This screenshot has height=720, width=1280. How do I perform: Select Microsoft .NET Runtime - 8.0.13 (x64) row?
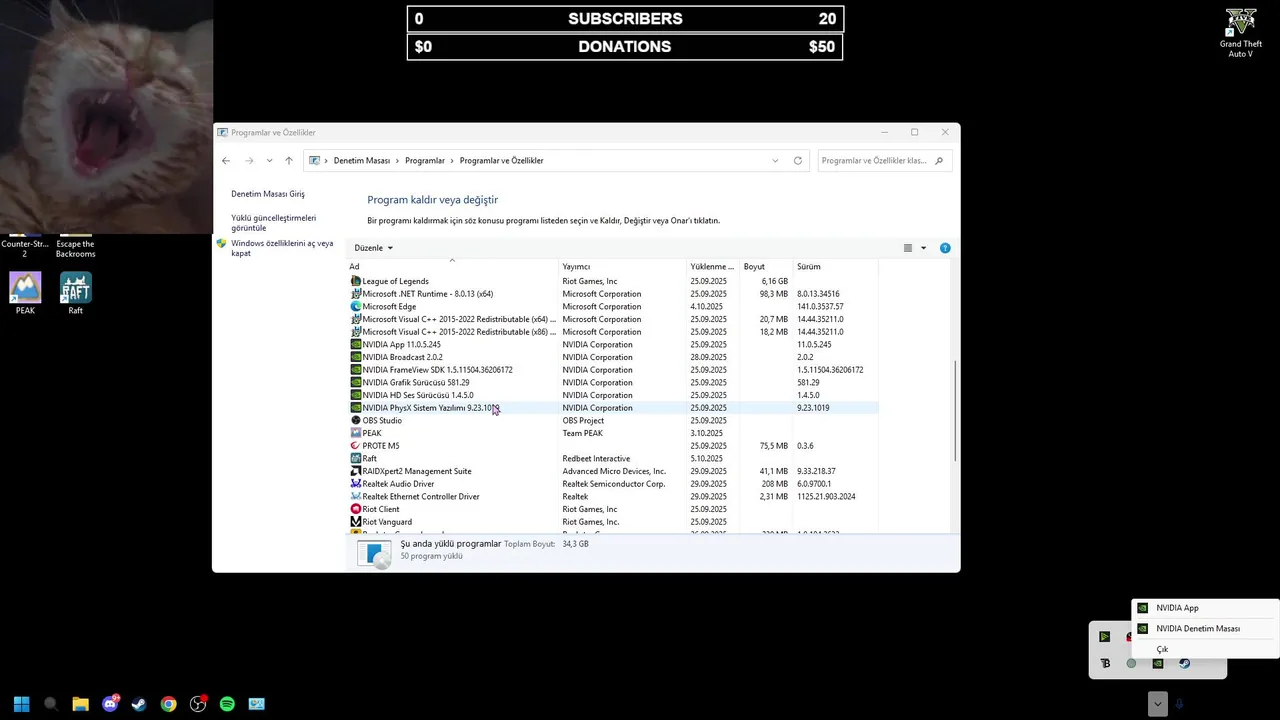coord(612,294)
